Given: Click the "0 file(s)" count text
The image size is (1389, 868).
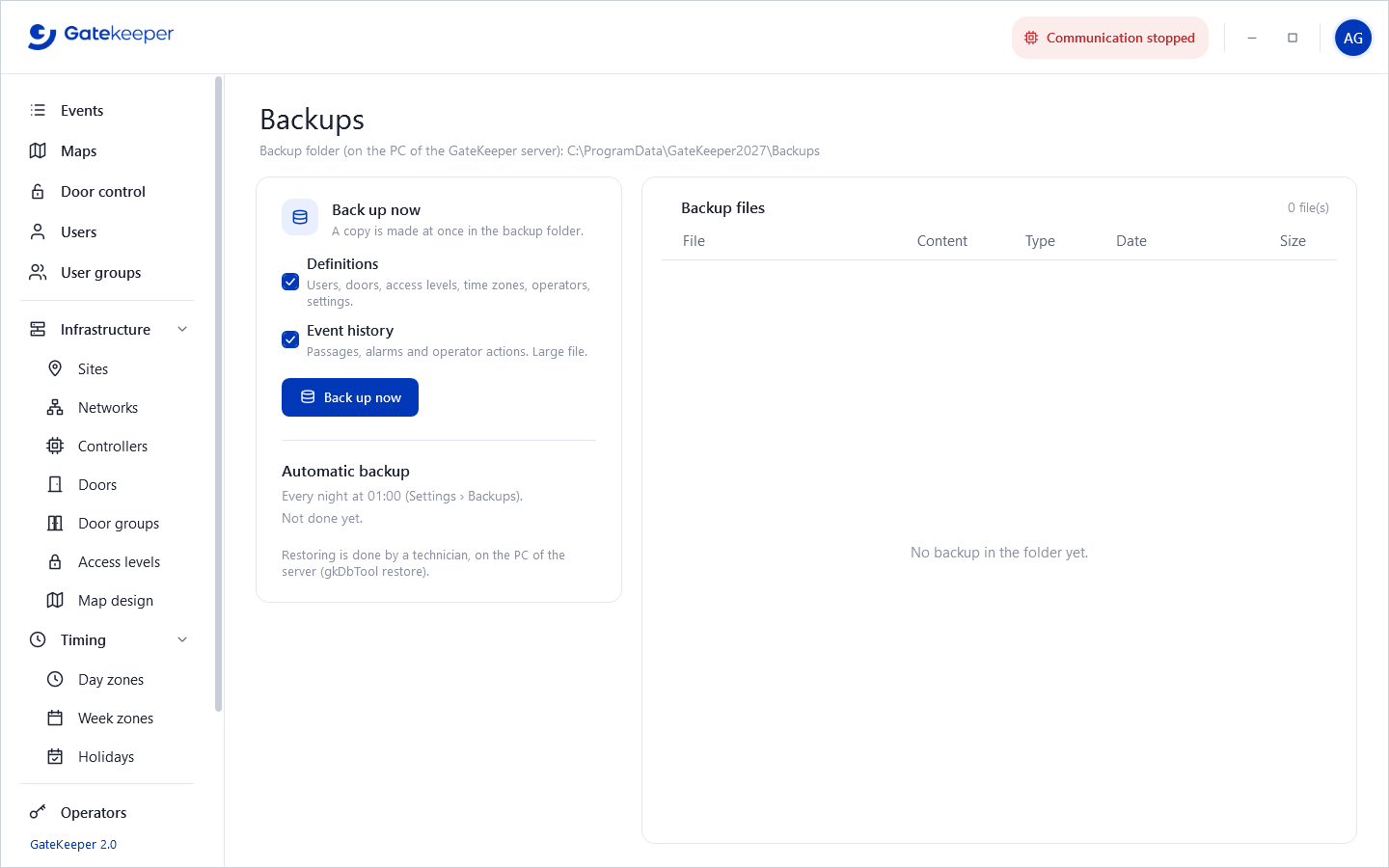Looking at the screenshot, I should 1308,207.
